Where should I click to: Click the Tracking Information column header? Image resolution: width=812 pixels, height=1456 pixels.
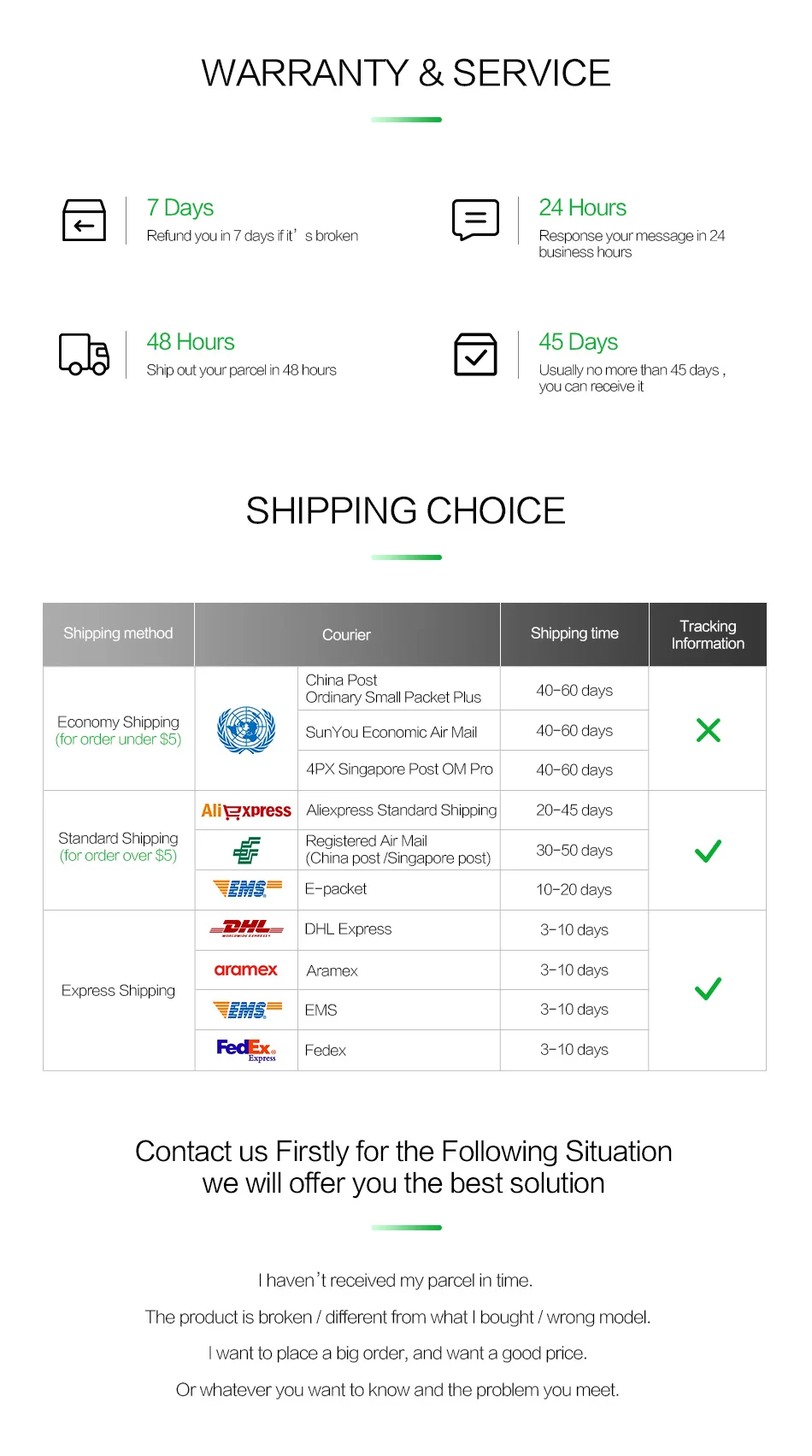[x=708, y=634]
